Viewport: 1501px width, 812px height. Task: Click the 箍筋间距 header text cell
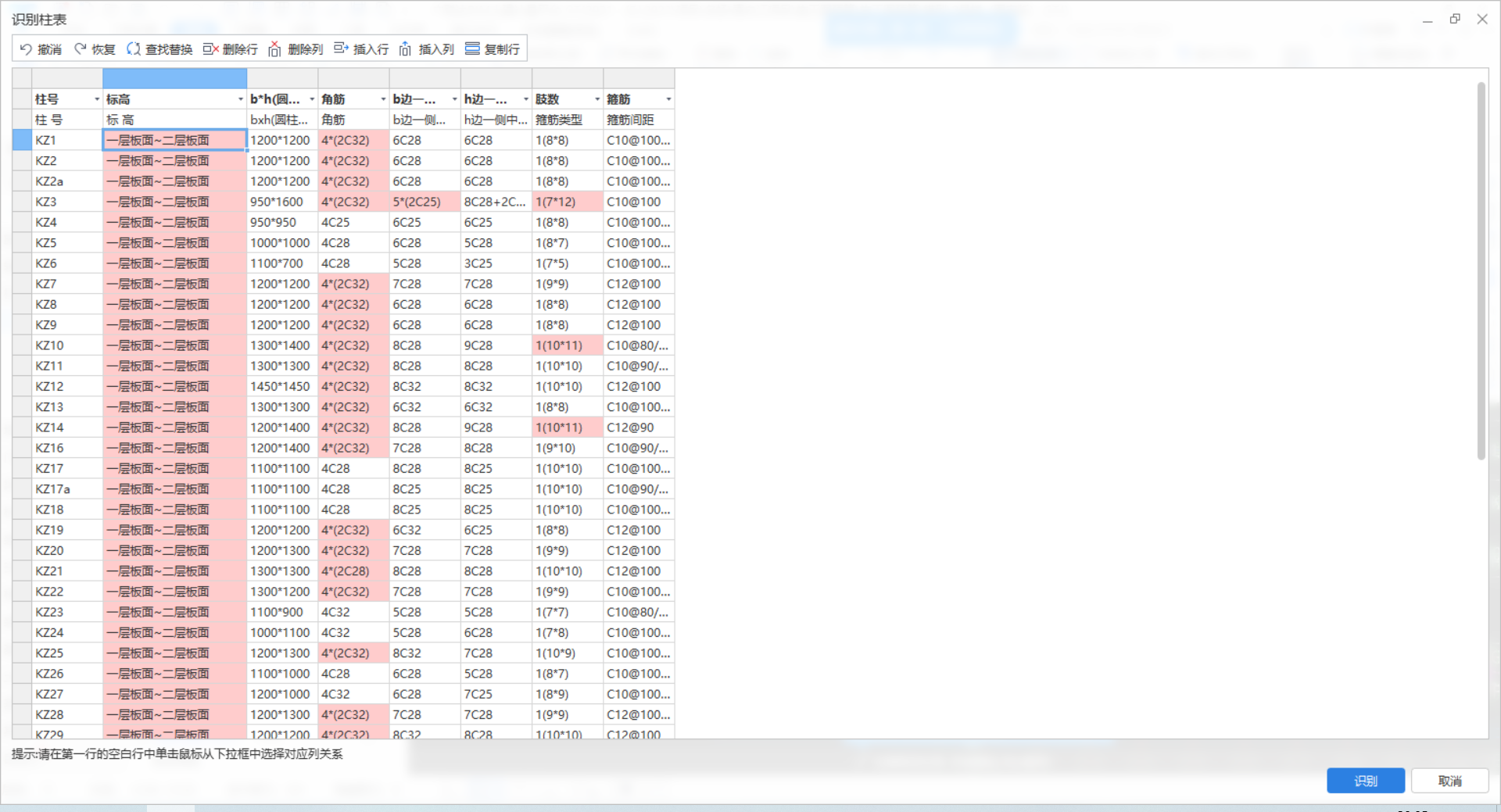[x=639, y=120]
